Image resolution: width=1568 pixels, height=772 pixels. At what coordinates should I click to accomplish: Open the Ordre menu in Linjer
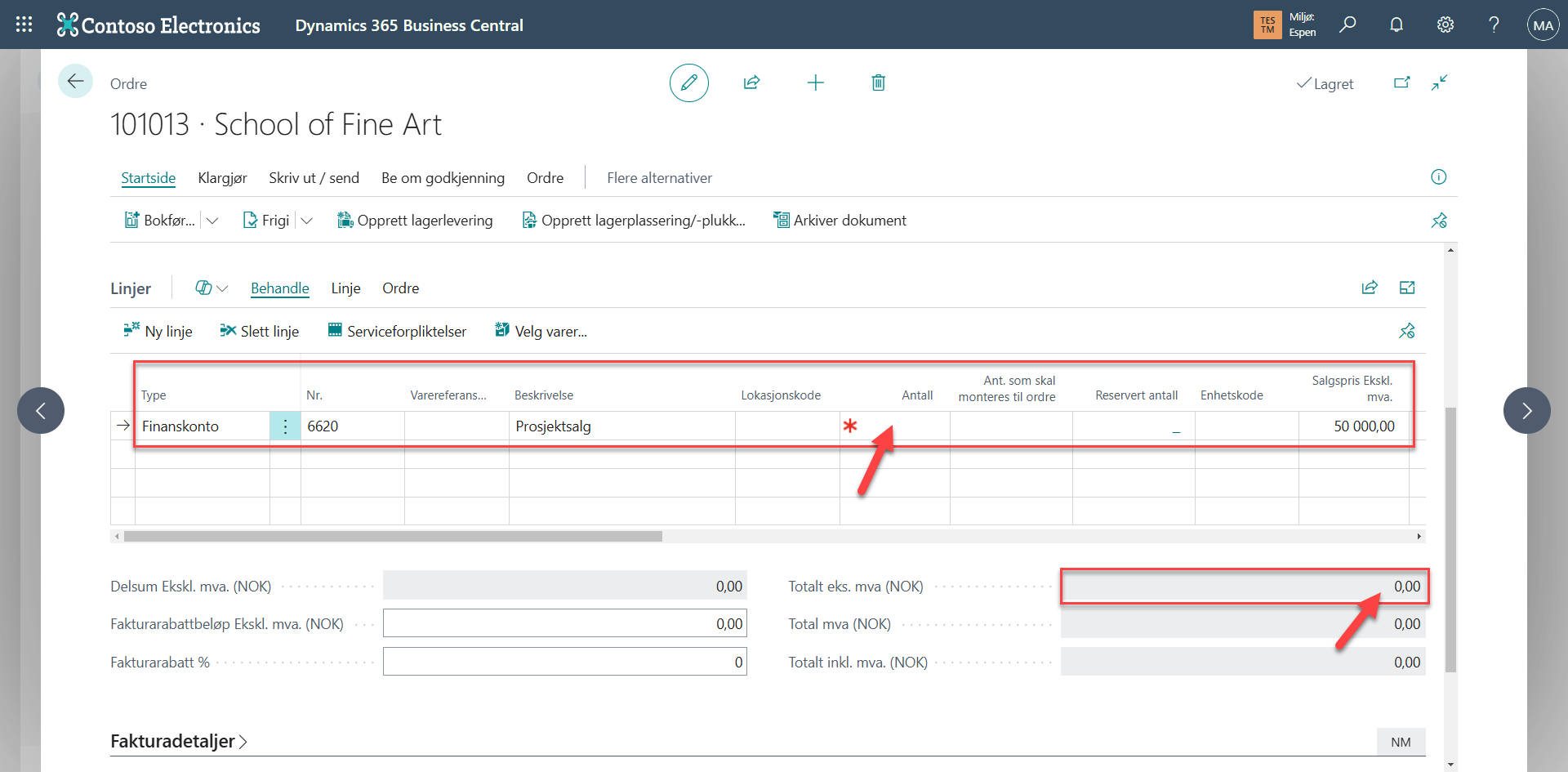[400, 288]
